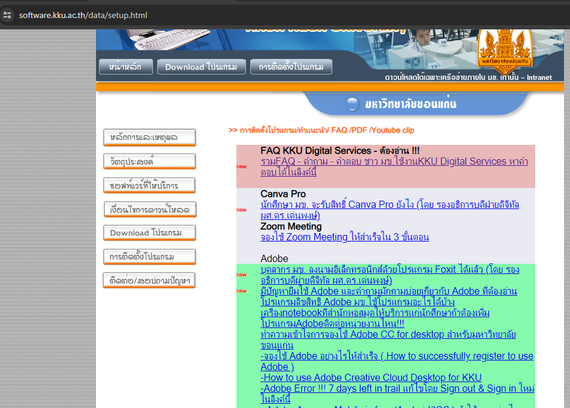This screenshot has width=570, height=408.
Task: Open the รวมFAQ KKU Digital Services link
Action: coord(394,167)
